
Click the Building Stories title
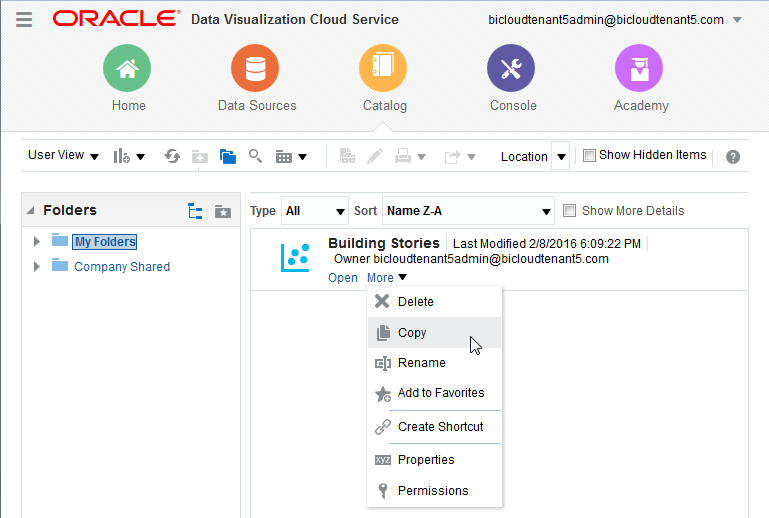pos(384,243)
